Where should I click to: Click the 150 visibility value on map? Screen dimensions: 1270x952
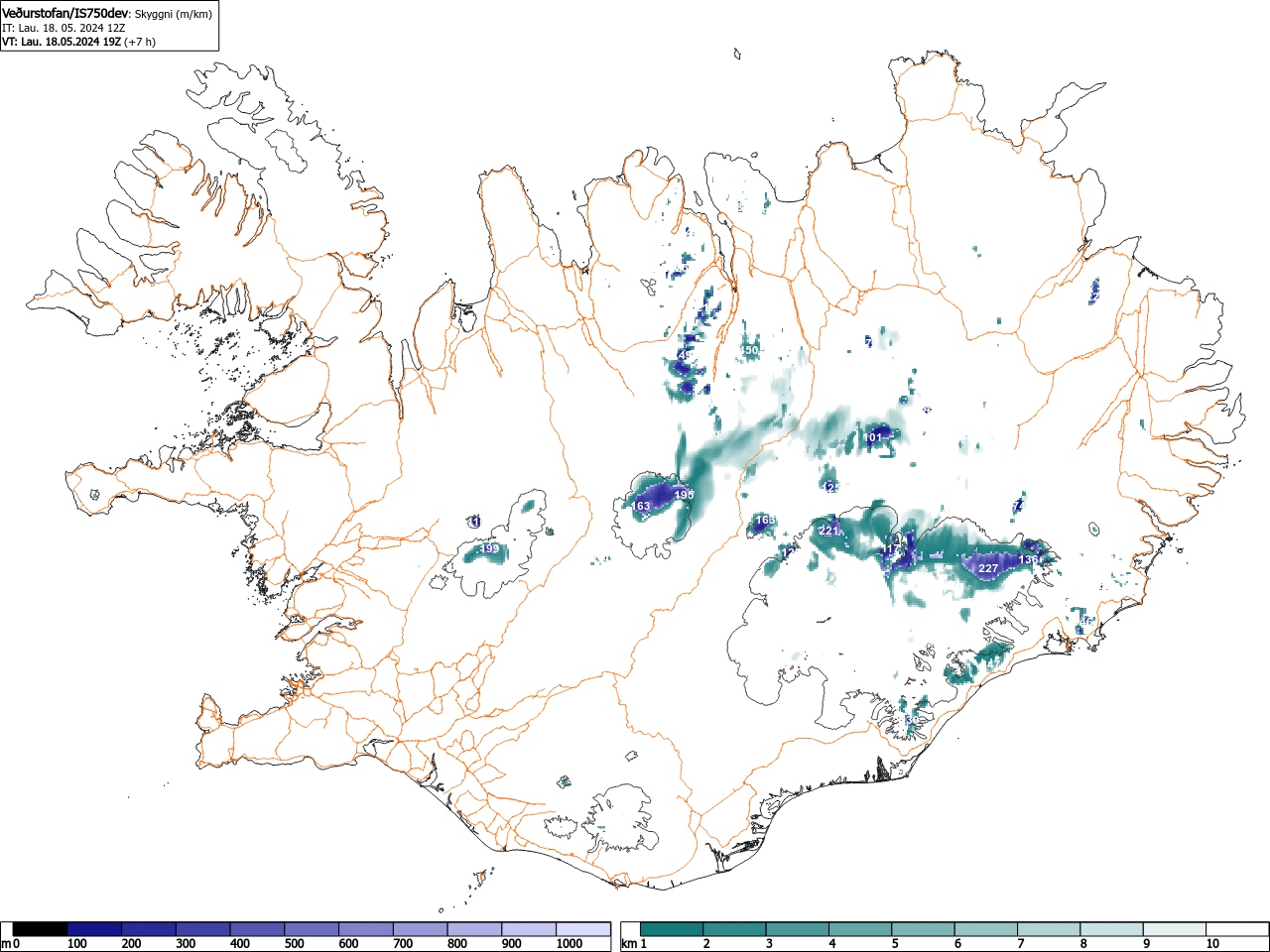(x=749, y=350)
